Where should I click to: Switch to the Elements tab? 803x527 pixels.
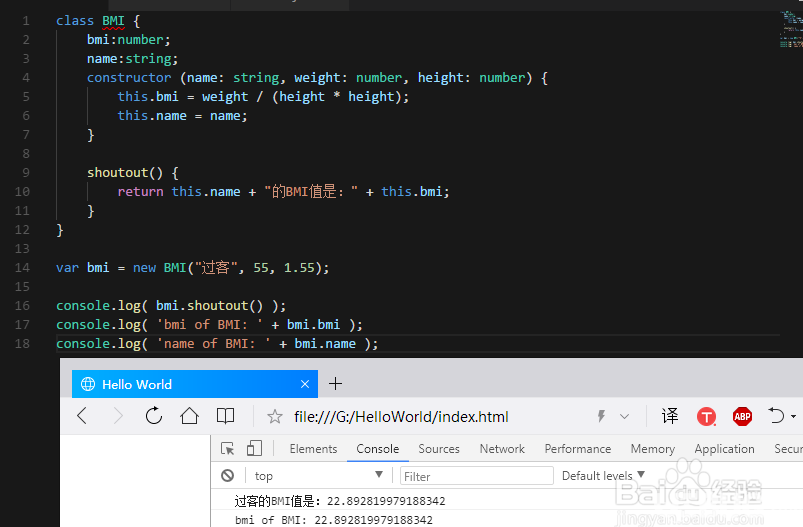(x=313, y=449)
